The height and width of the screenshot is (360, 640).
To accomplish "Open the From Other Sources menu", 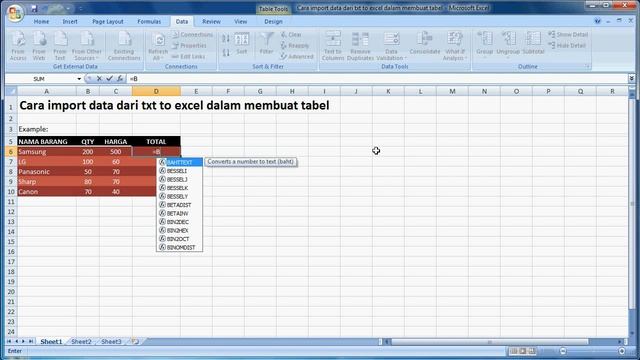I will (87, 46).
